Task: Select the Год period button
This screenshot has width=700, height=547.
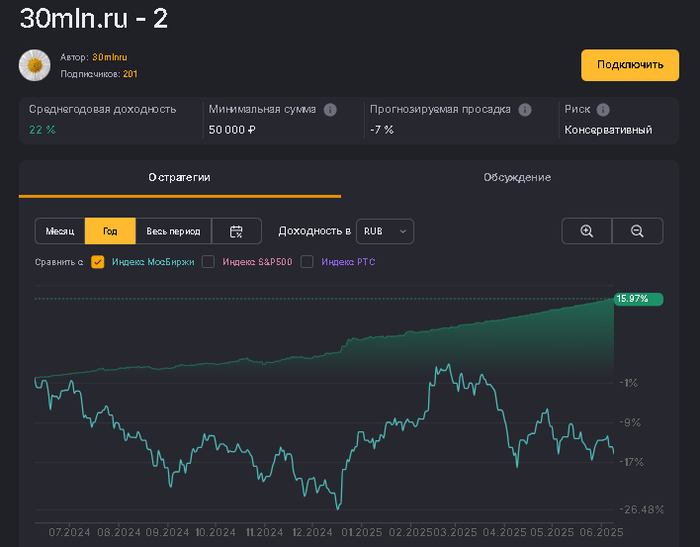Action: 110,231
